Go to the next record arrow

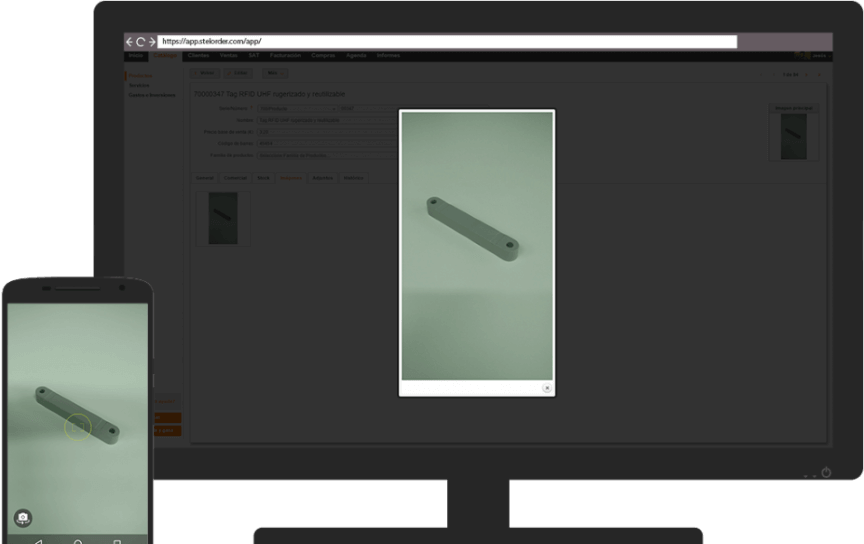point(806,75)
